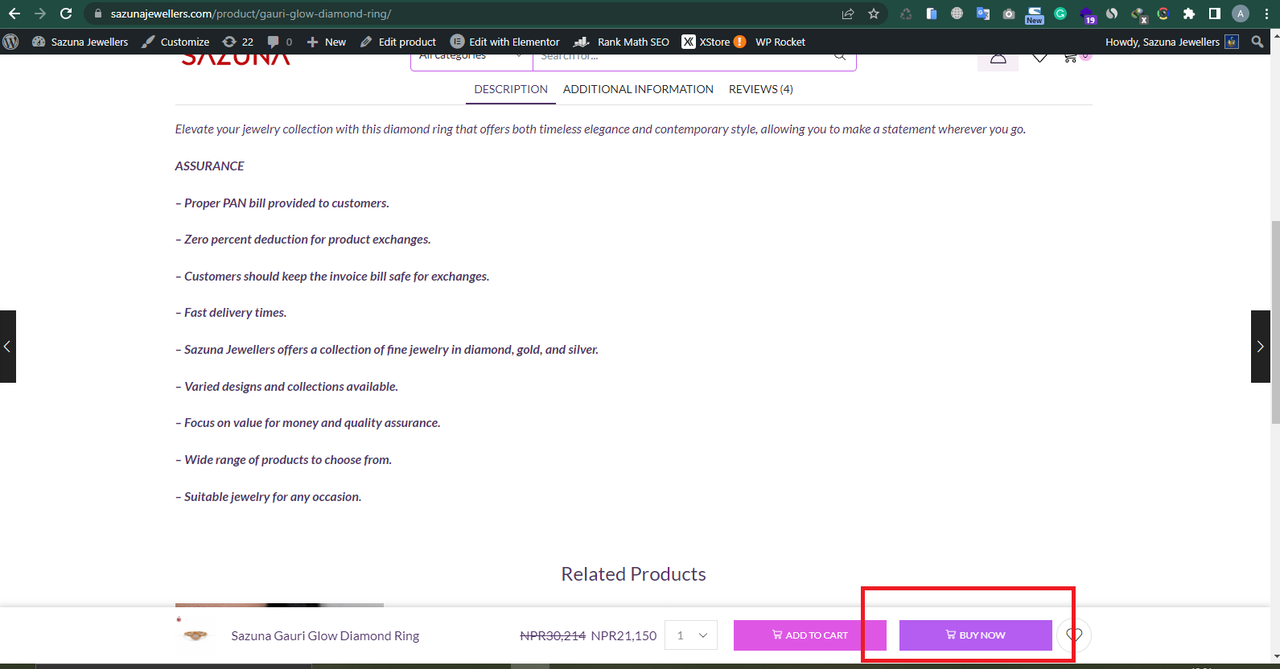Open the All categories dropdown
1280x669 pixels.
pyautogui.click(x=471, y=58)
